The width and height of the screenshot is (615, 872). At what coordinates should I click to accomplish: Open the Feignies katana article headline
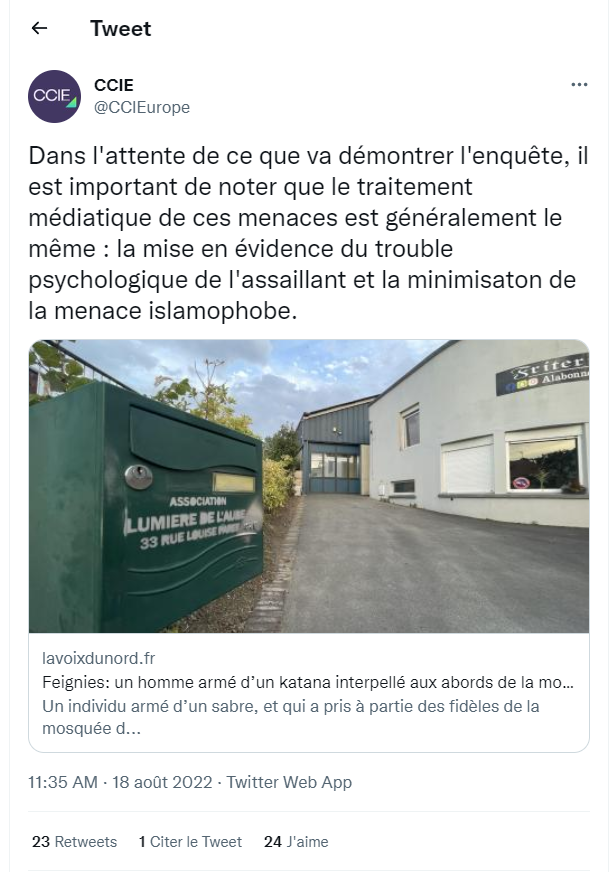[308, 682]
